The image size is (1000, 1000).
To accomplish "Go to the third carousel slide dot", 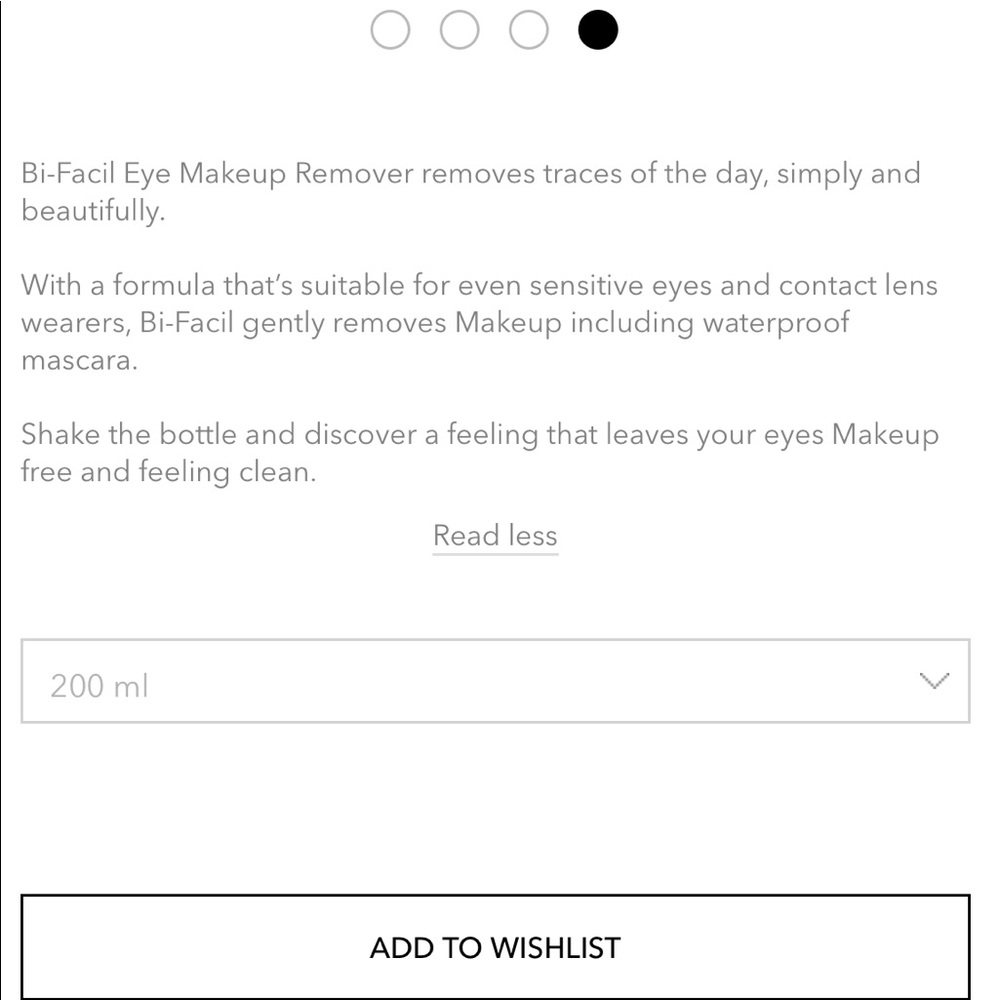I will click(529, 30).
